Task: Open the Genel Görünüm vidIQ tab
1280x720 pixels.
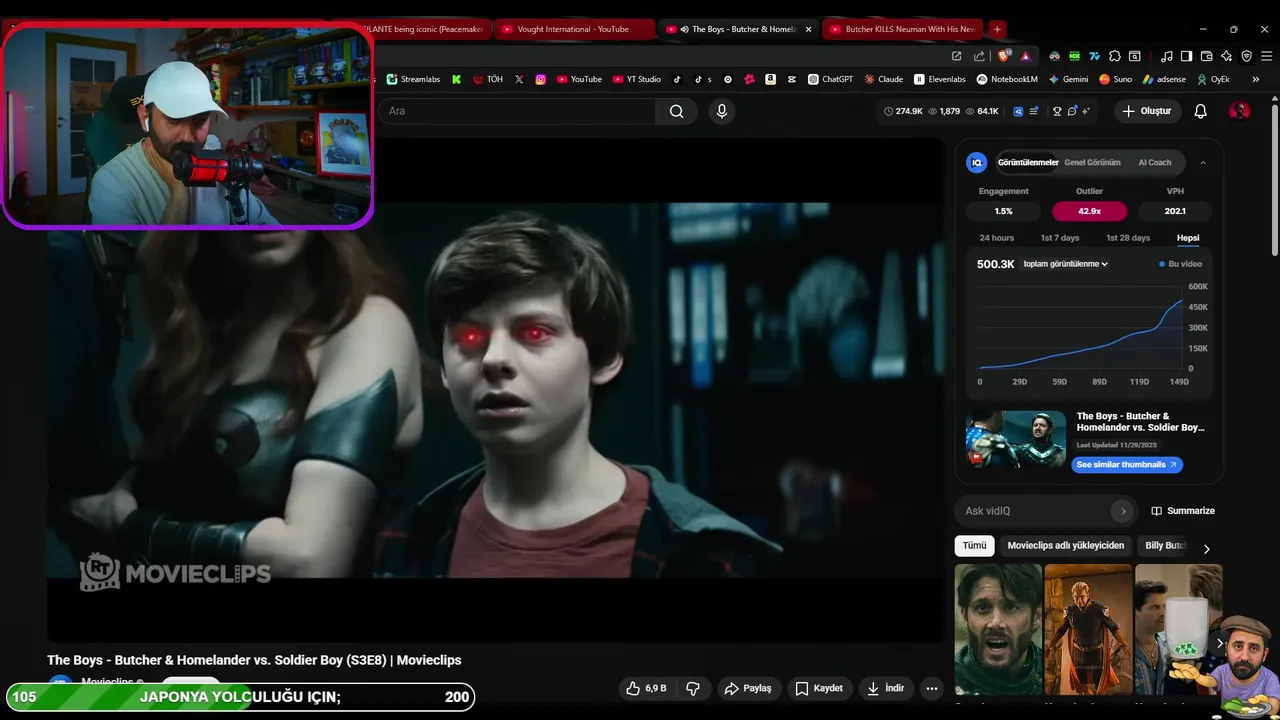Action: click(1092, 162)
